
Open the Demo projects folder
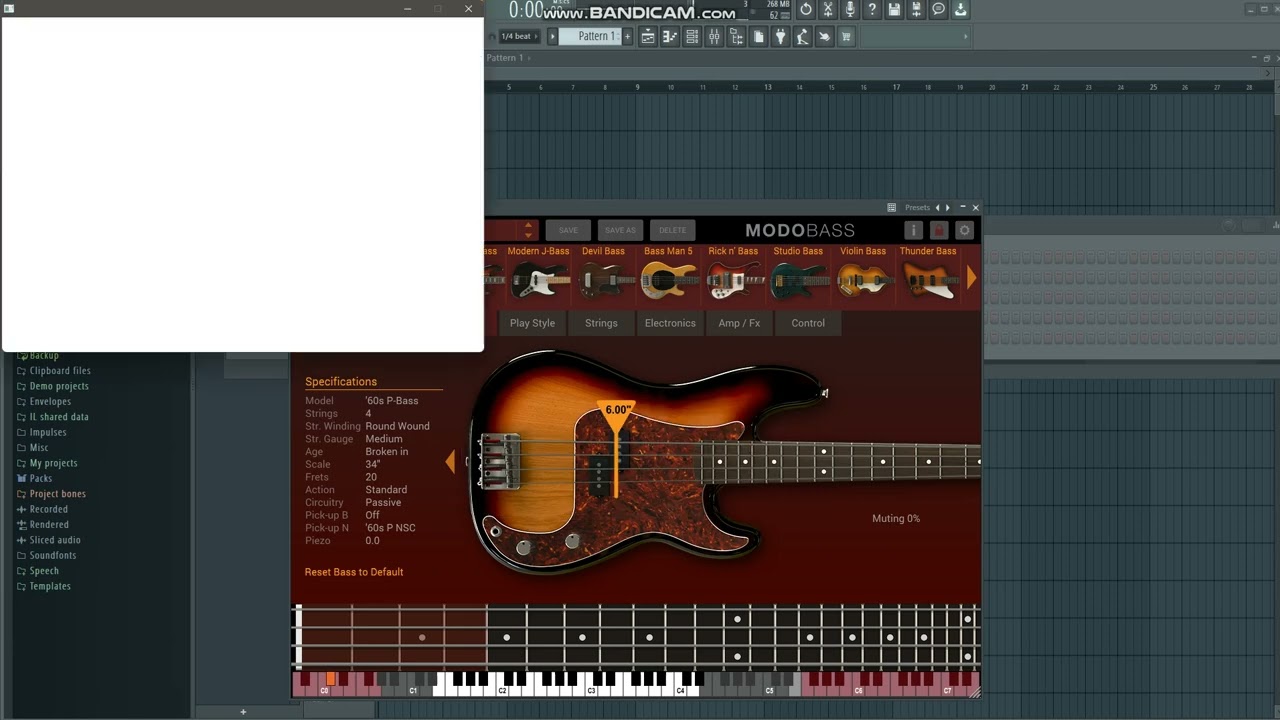(59, 386)
